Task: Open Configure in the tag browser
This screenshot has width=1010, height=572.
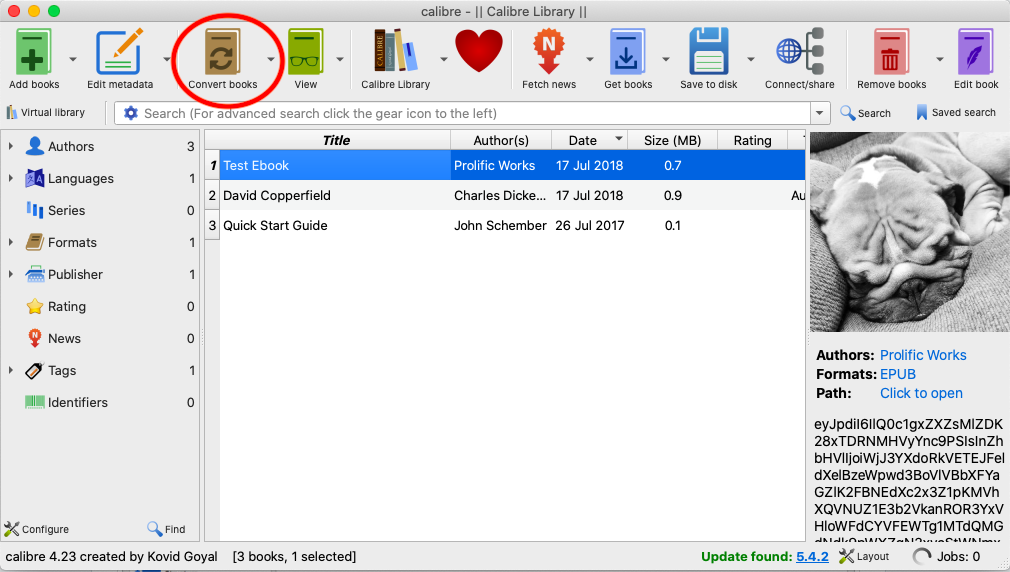Action: [x=37, y=529]
